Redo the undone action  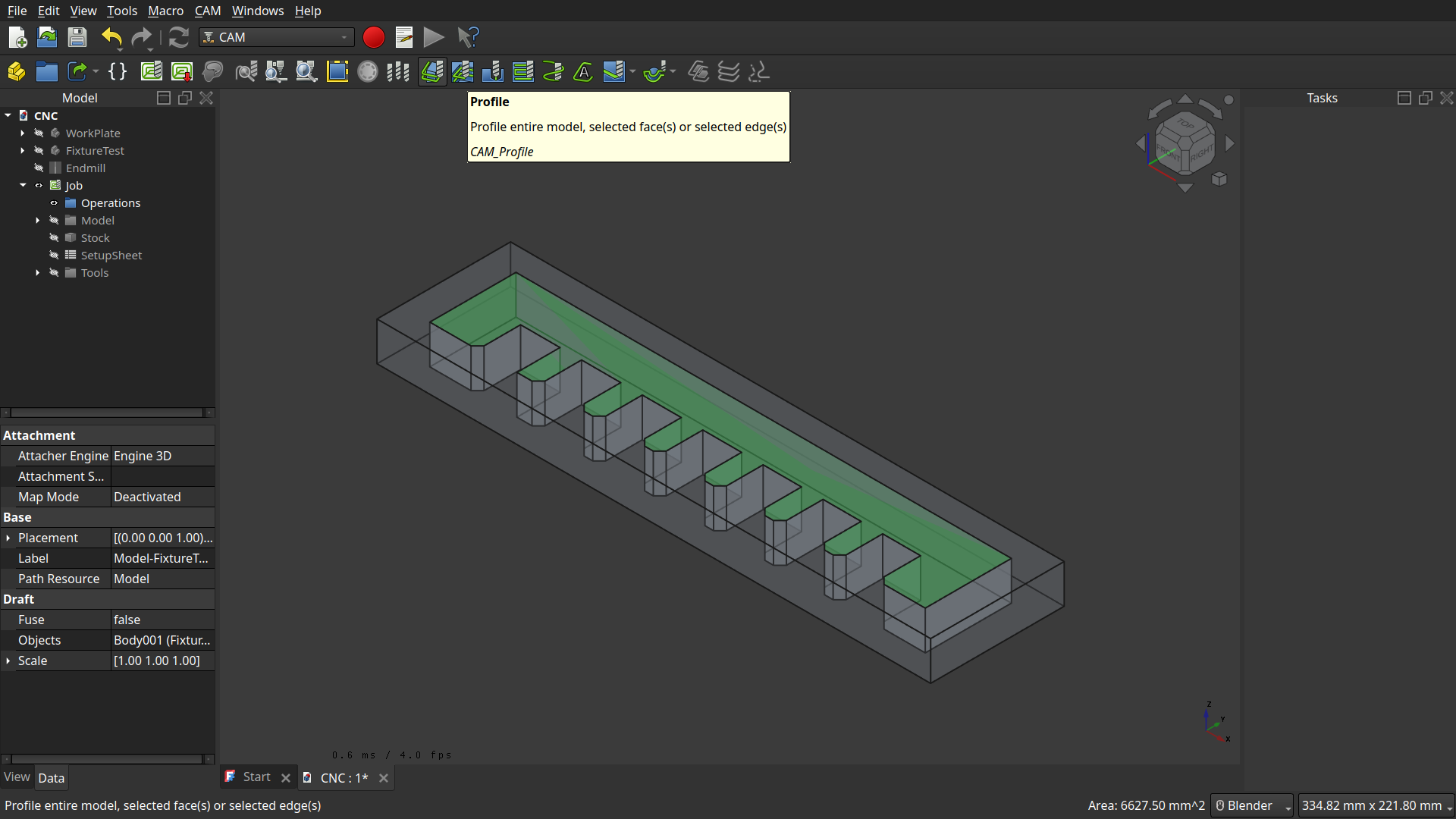click(142, 37)
